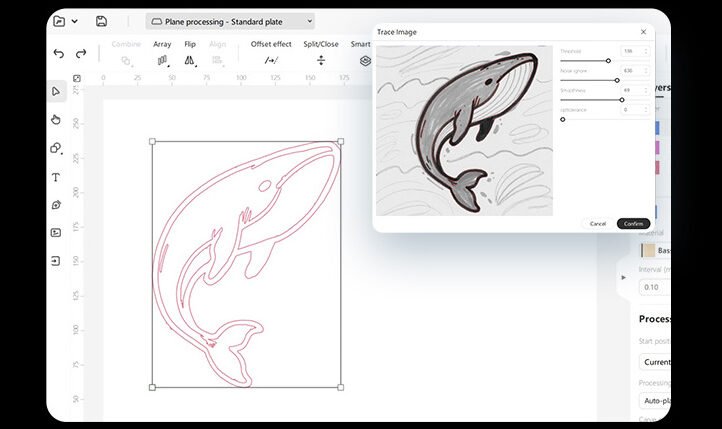Adjust the Noise ignore slider handle

coord(617,81)
